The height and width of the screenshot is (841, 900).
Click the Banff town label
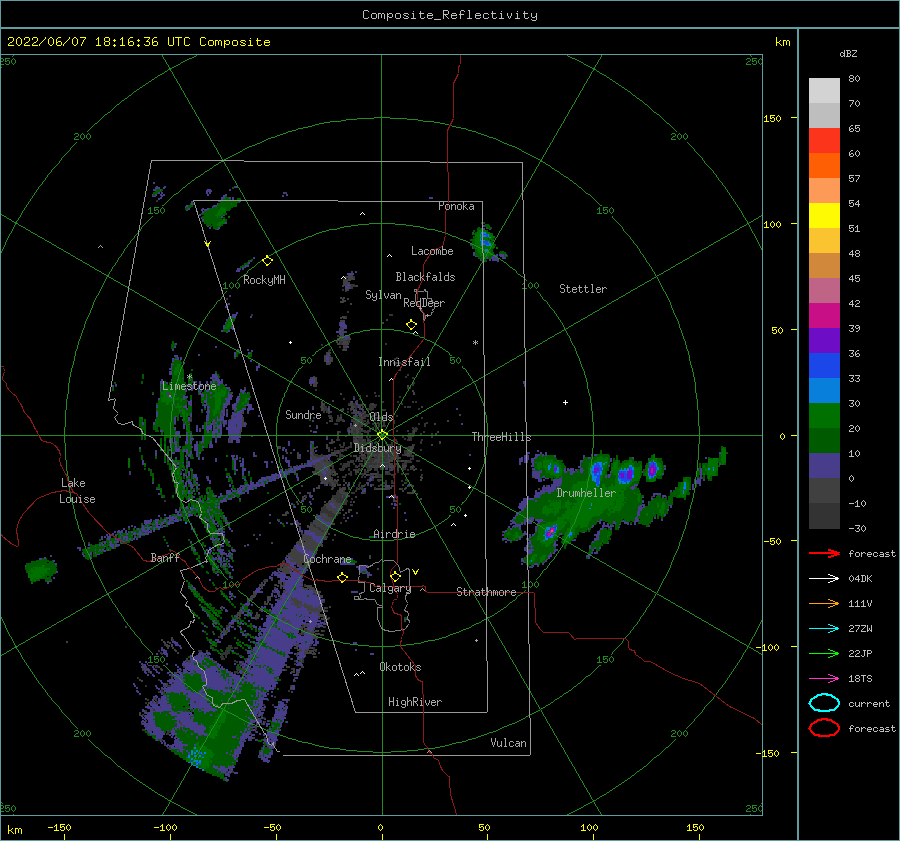coord(165,557)
